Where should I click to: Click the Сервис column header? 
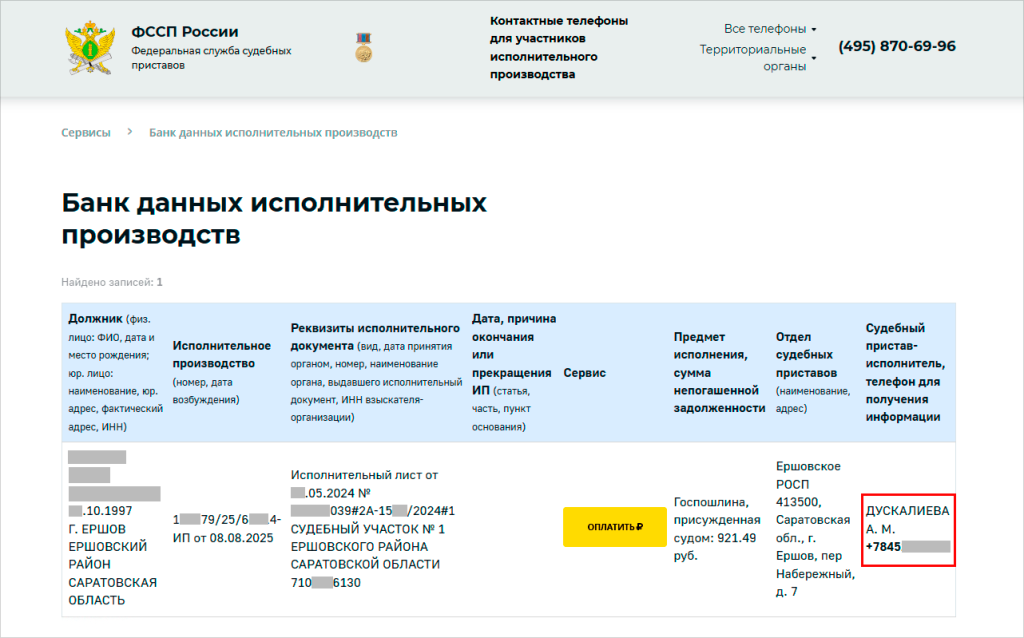tap(585, 373)
